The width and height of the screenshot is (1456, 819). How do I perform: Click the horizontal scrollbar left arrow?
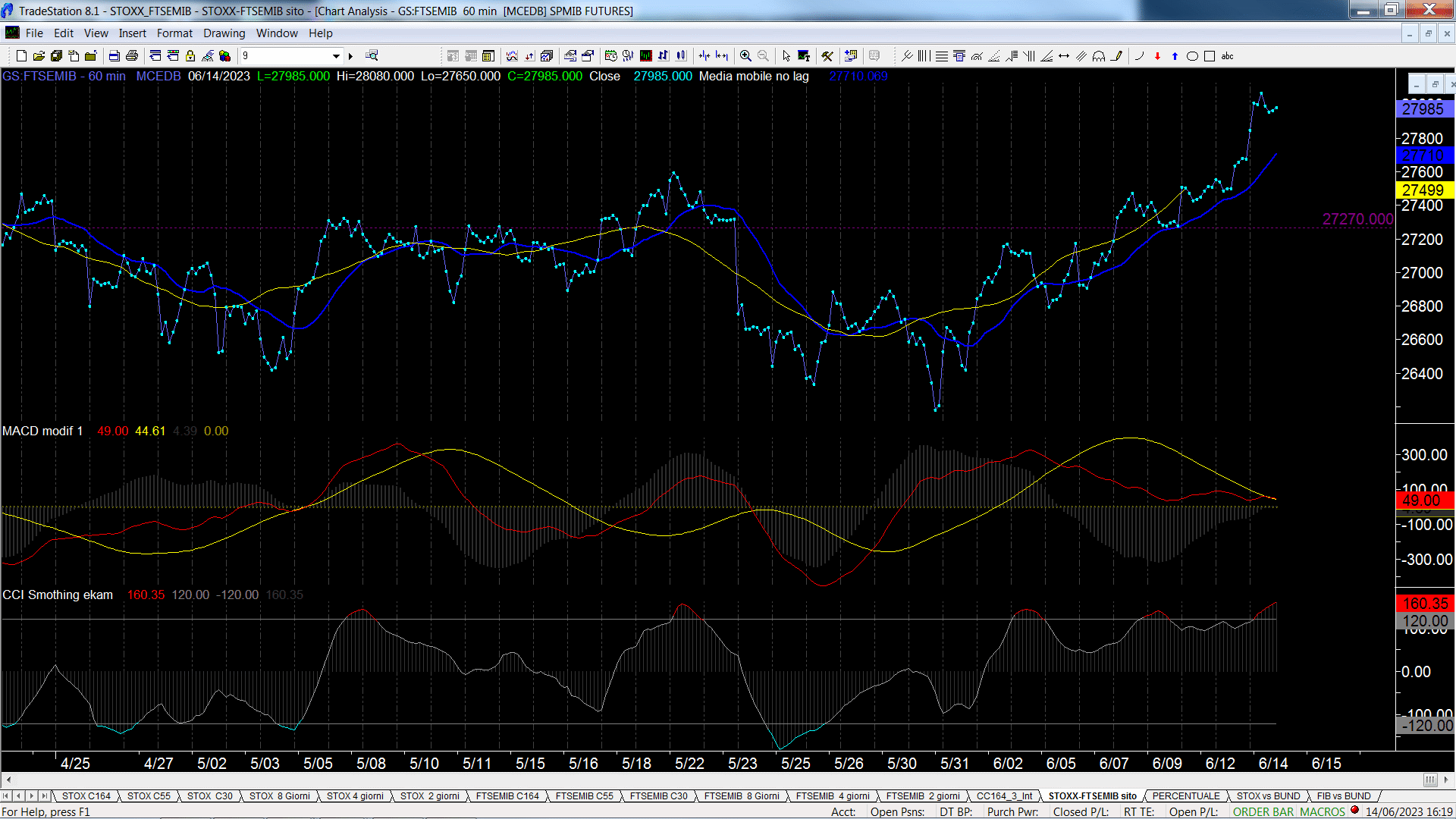[8, 780]
